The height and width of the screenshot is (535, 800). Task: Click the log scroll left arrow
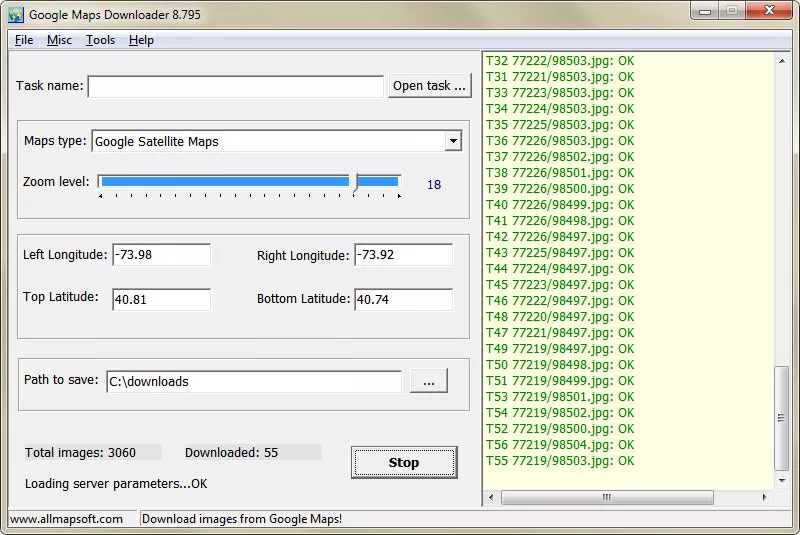pyautogui.click(x=491, y=497)
